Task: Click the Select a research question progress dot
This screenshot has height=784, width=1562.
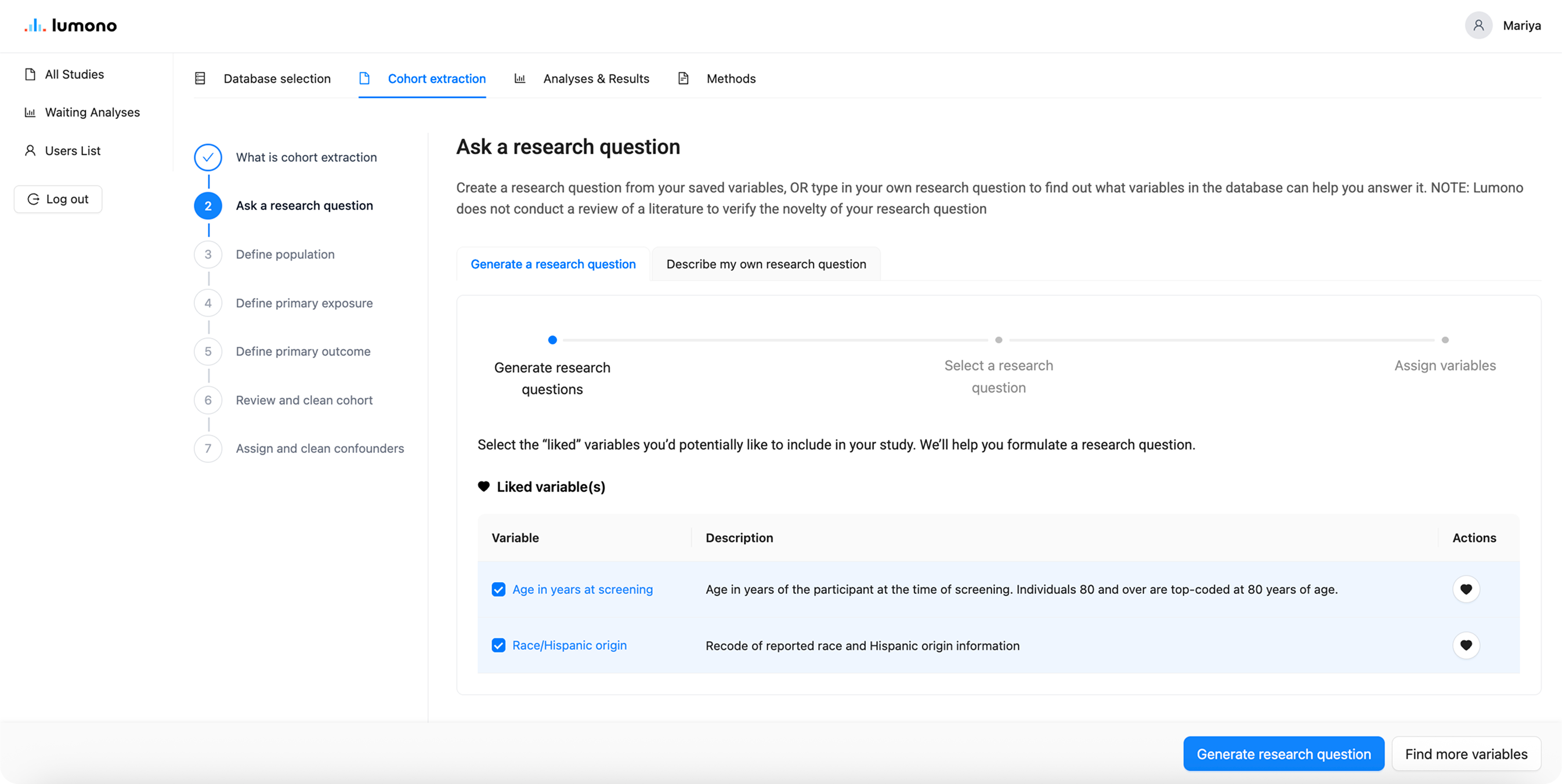Action: [998, 340]
